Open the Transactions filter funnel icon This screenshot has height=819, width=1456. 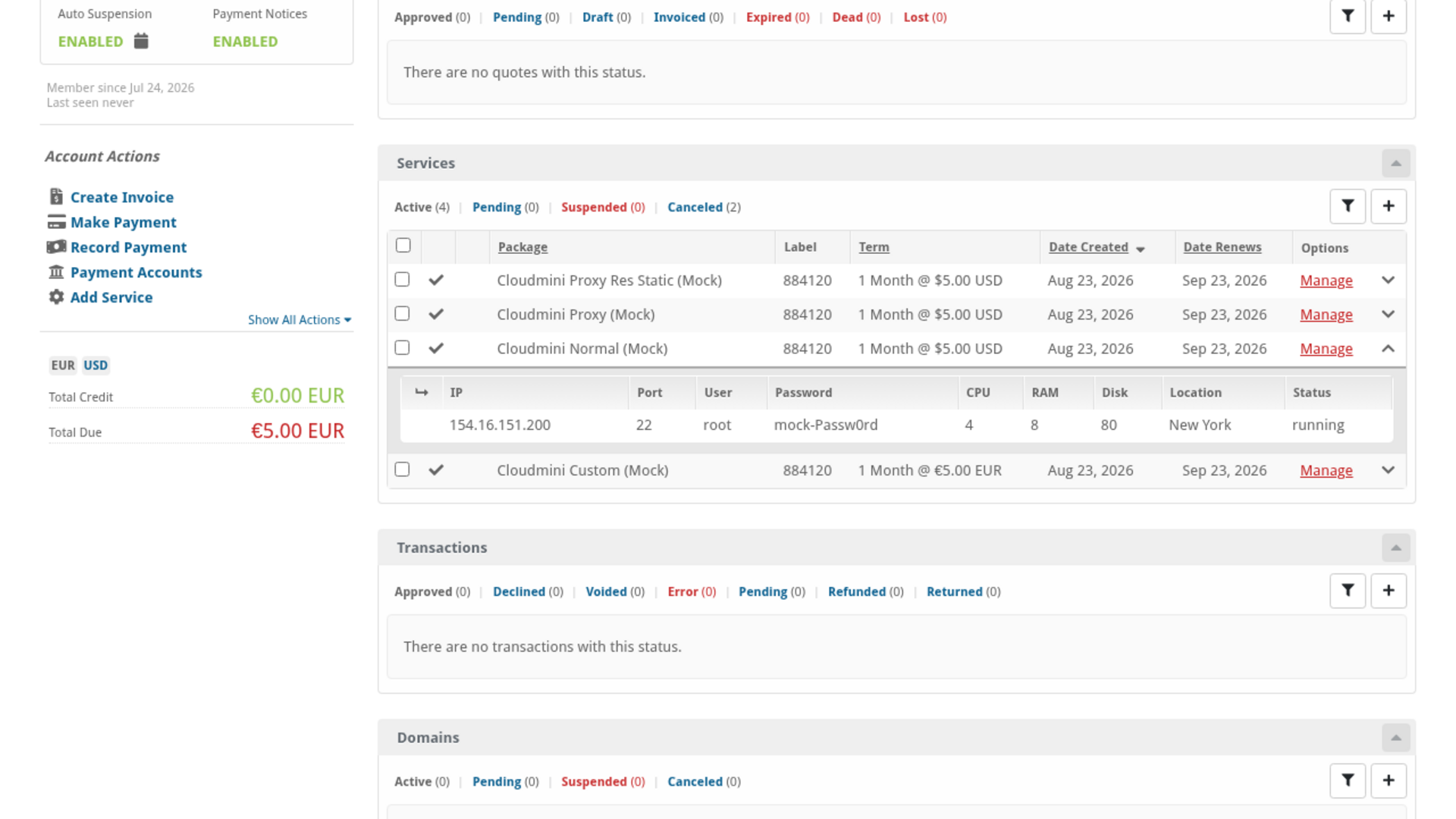pyautogui.click(x=1348, y=591)
